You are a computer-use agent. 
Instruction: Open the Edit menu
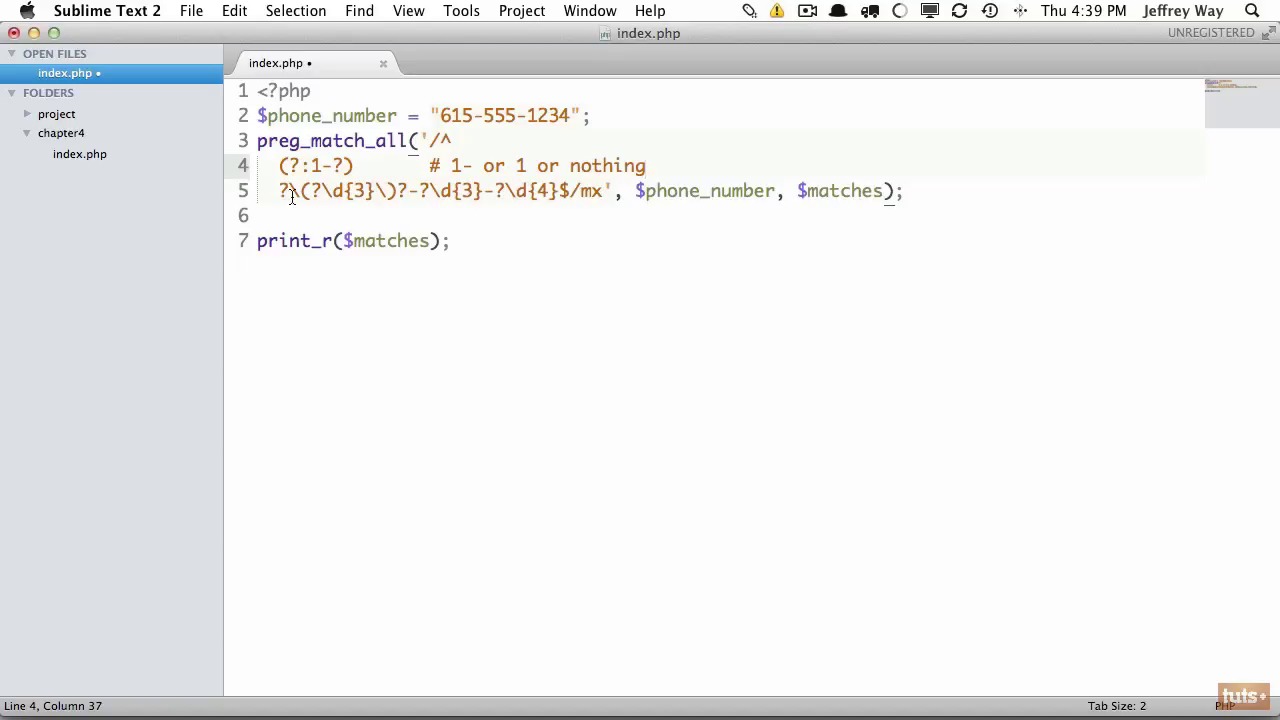[234, 11]
